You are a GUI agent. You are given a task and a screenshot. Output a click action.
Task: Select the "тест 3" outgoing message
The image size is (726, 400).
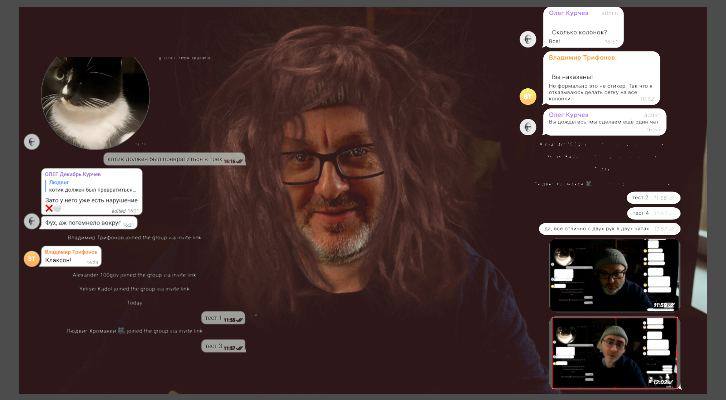223,346
